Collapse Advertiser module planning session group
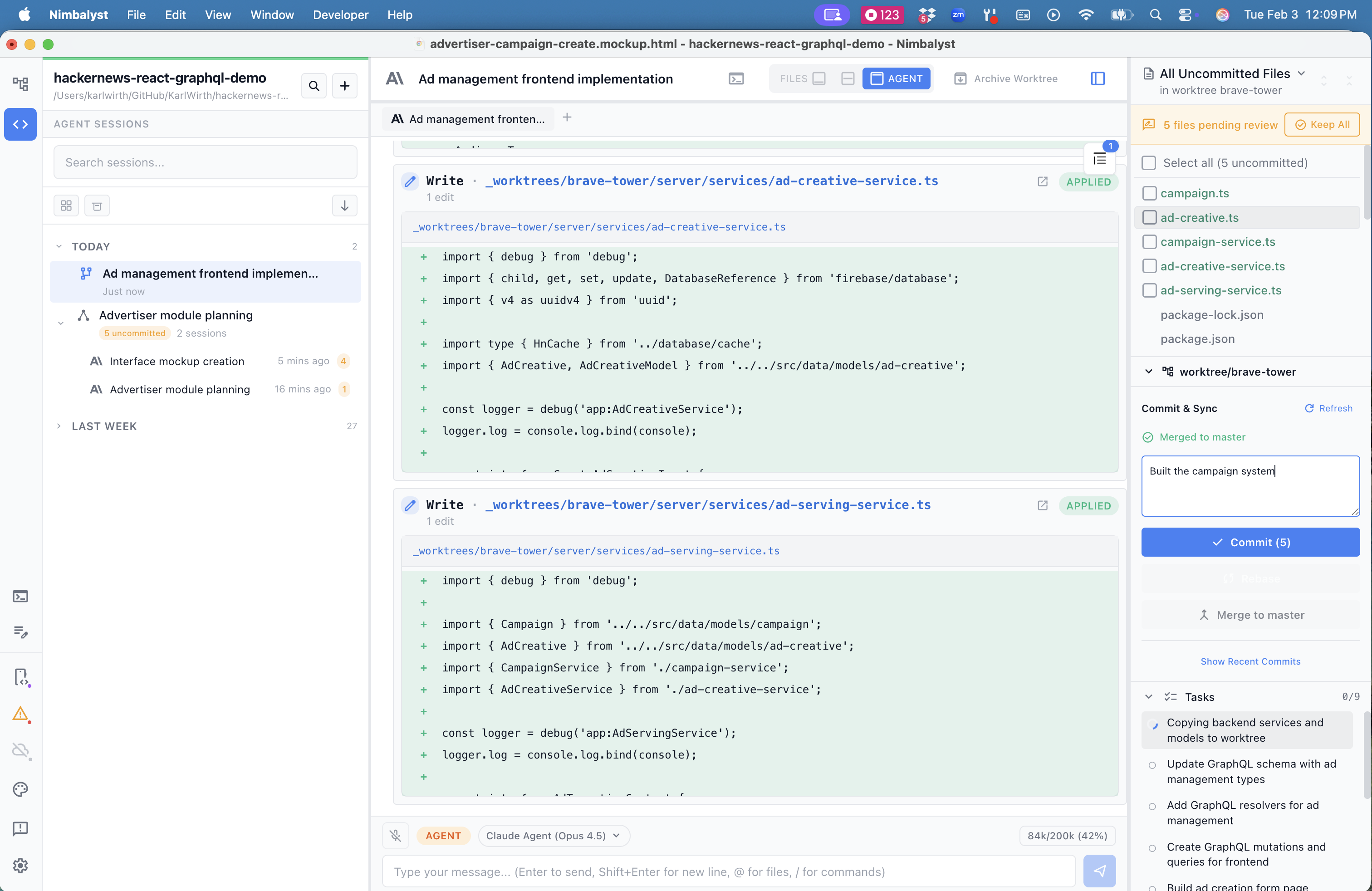This screenshot has width=1372, height=891. click(x=60, y=323)
